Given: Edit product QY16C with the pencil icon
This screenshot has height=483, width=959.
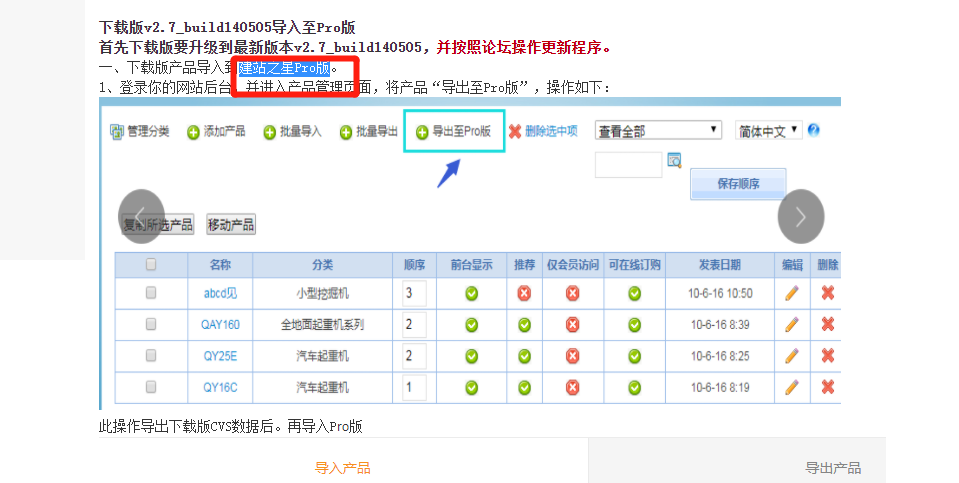Looking at the screenshot, I should [x=791, y=387].
